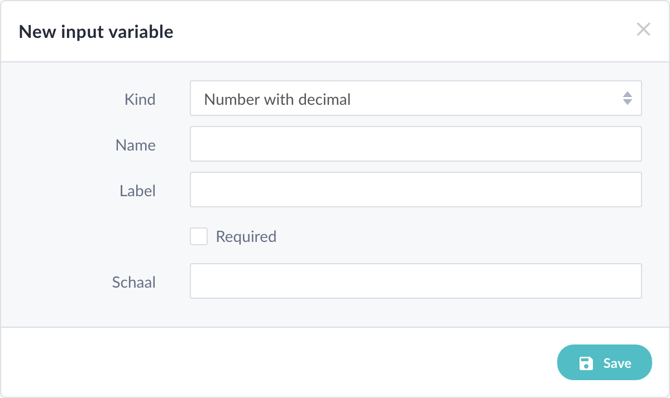Focus the Schaal input field
Screen dimensions: 670x398
point(415,281)
